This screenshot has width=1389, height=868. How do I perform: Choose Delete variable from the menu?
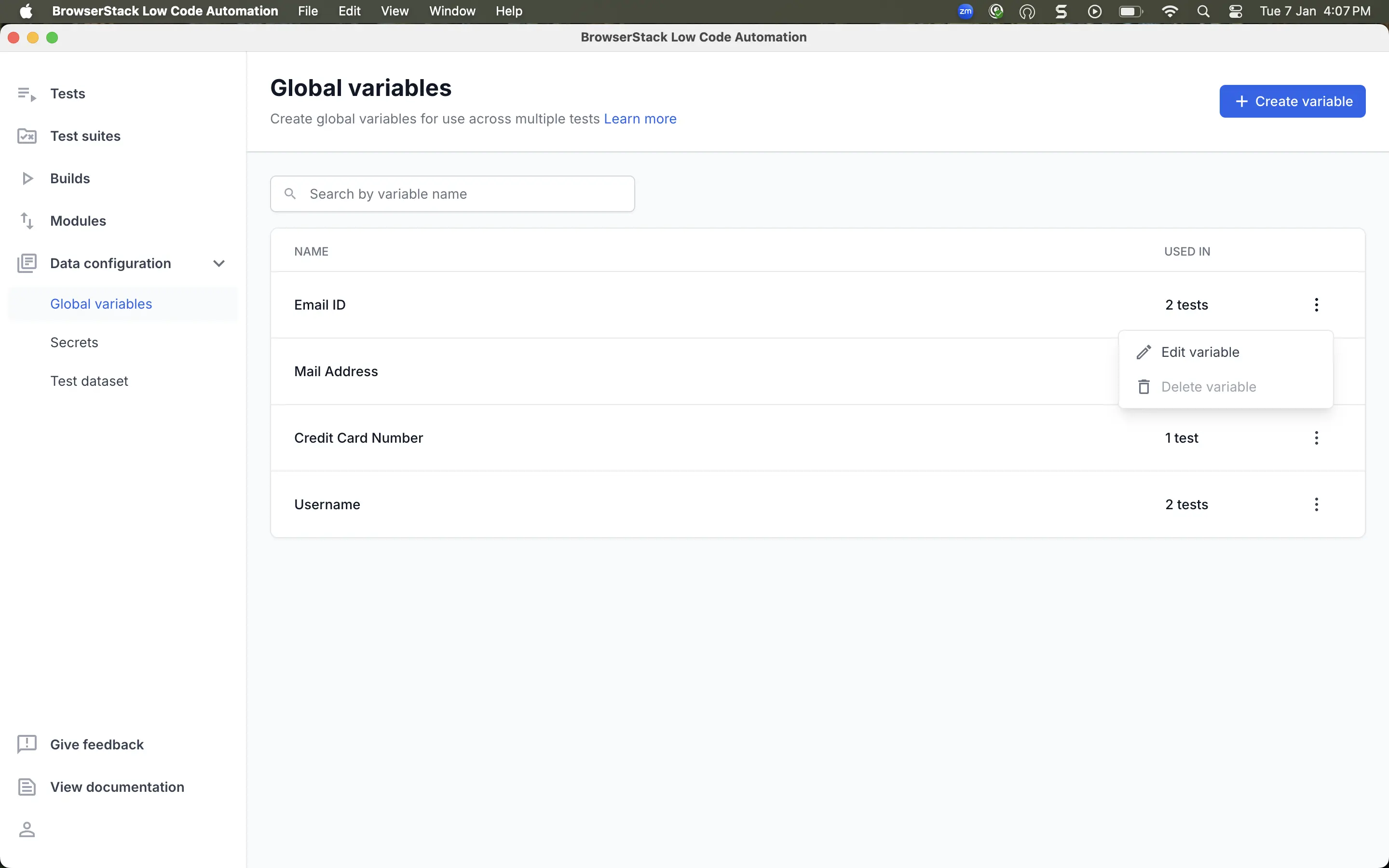click(1208, 387)
